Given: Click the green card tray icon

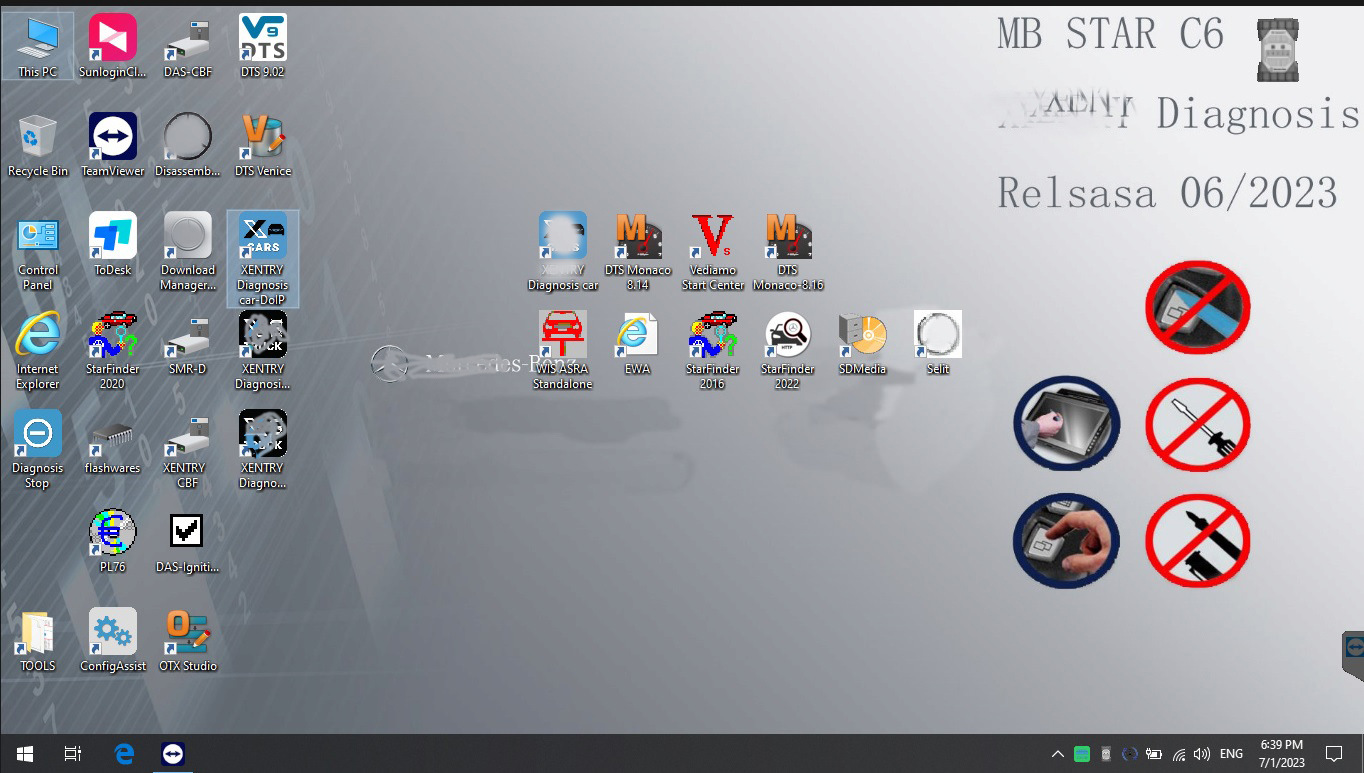Looking at the screenshot, I should pos(1081,754).
